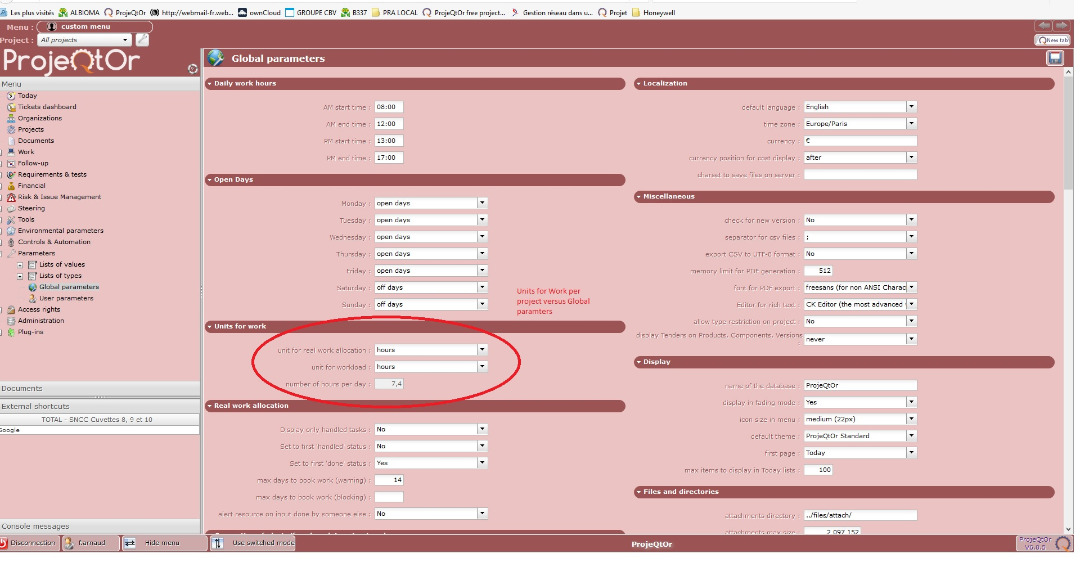Open the Today menu item
Viewport: 1080px width, 585px height.
click(x=27, y=96)
